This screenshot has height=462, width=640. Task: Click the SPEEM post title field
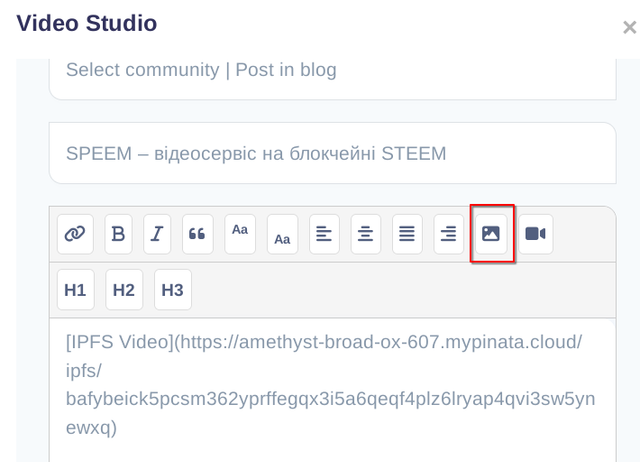pos(332,153)
